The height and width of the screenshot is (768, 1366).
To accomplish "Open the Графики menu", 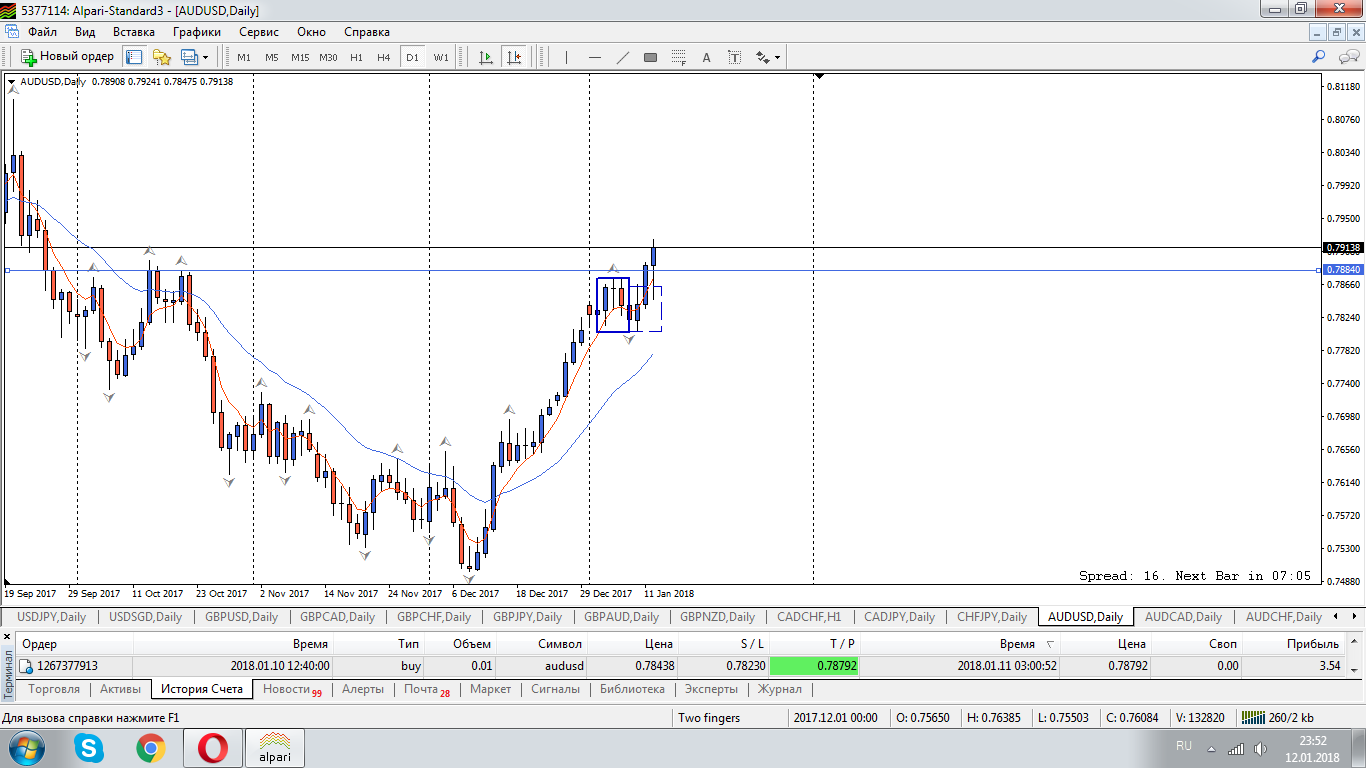I will click(196, 32).
